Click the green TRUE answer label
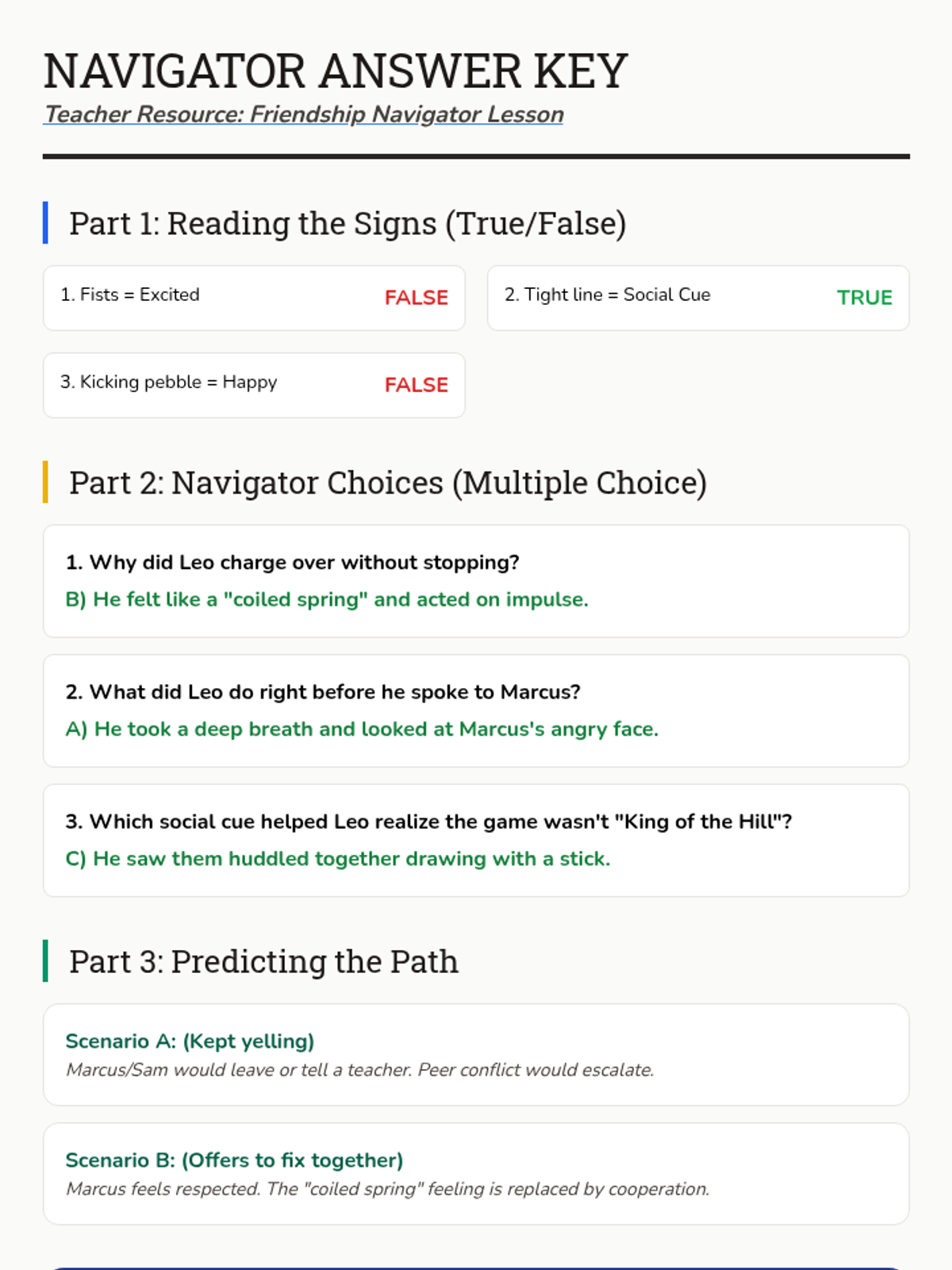This screenshot has width=952, height=1270. 864,298
